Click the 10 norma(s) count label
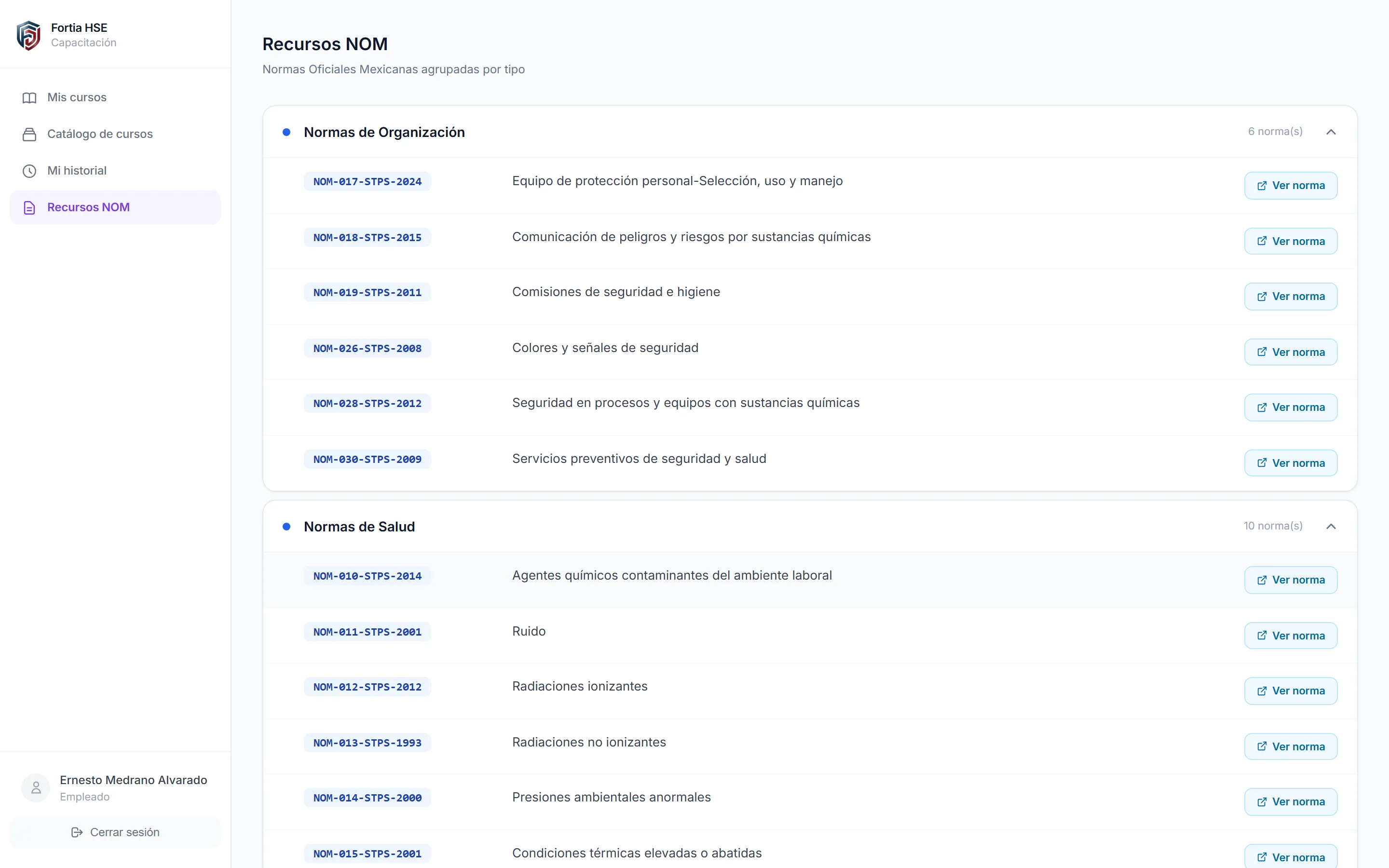The width and height of the screenshot is (1389, 868). tap(1272, 526)
